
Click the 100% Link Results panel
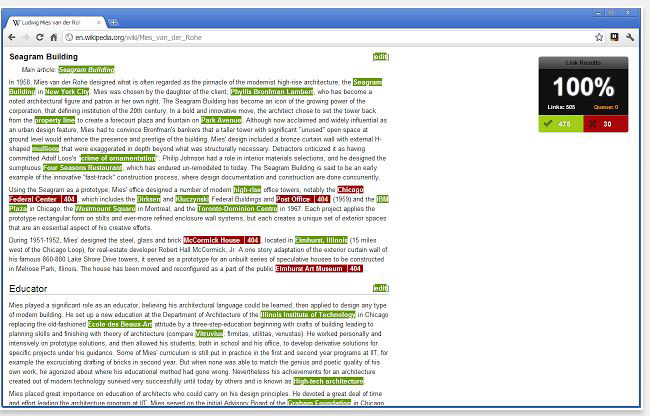pos(583,87)
